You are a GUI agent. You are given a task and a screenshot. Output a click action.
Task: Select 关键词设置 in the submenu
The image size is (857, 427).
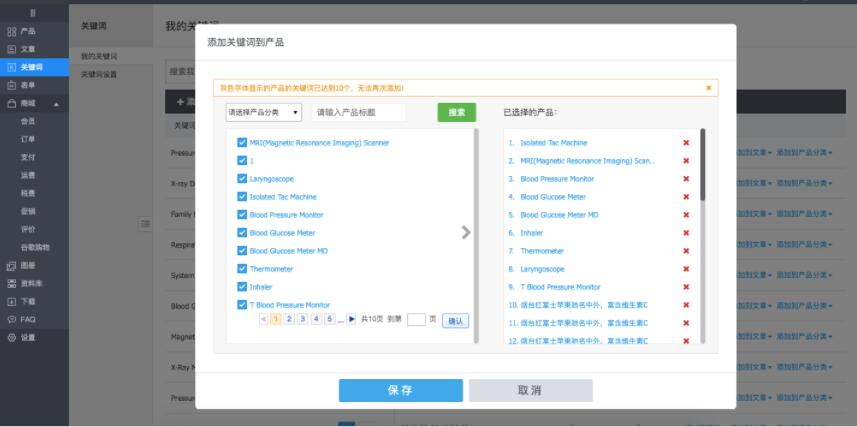99,74
